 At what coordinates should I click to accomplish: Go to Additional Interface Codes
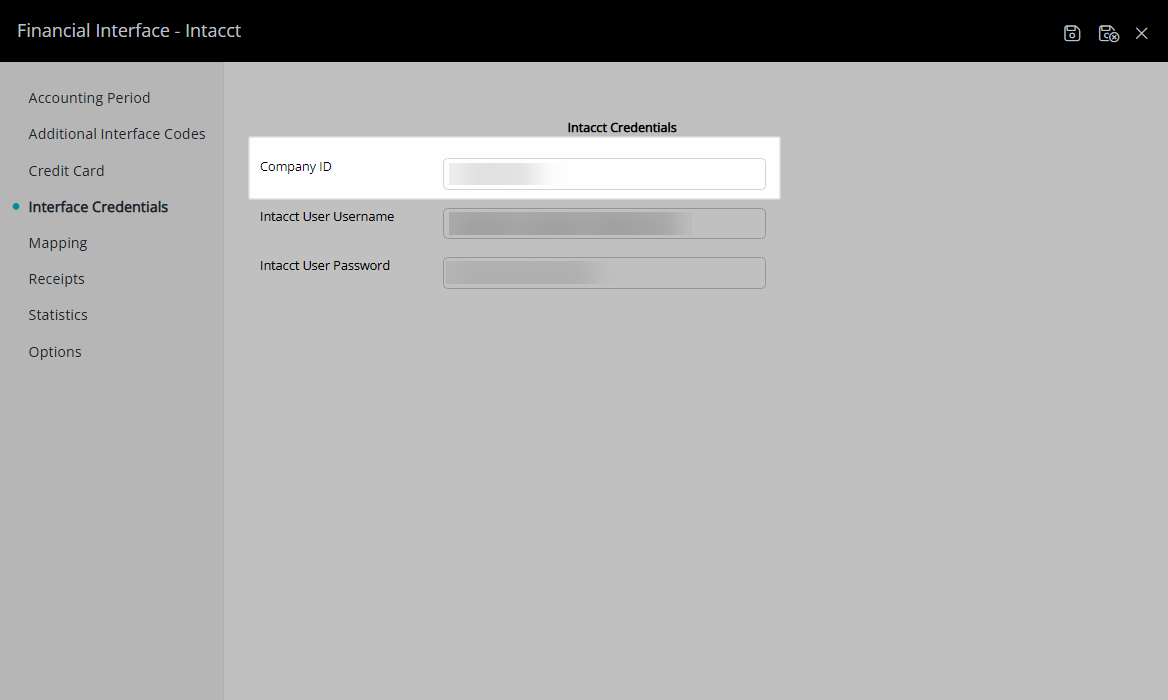[117, 134]
